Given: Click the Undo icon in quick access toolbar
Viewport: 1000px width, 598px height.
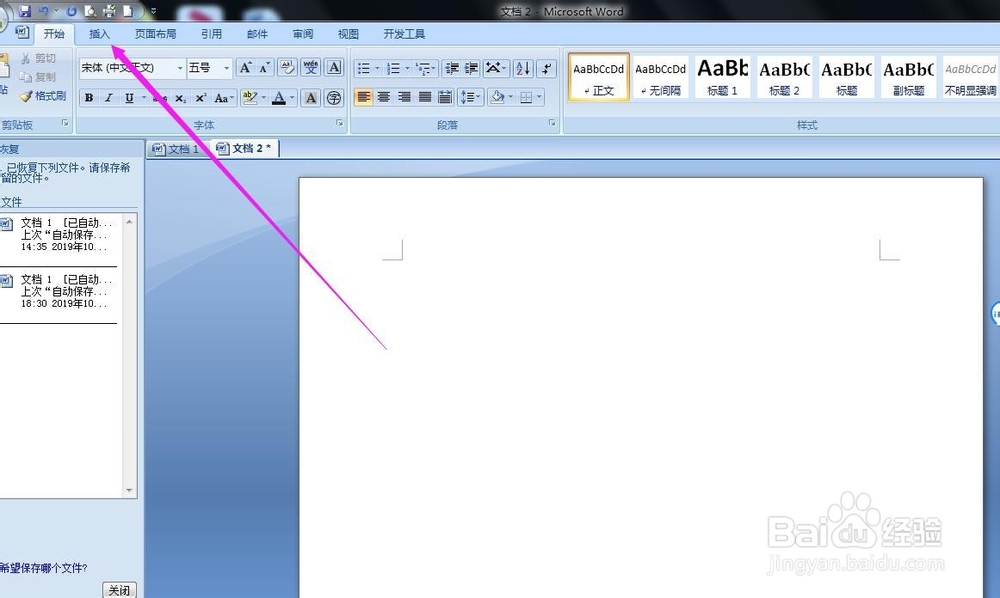Looking at the screenshot, I should (44, 11).
